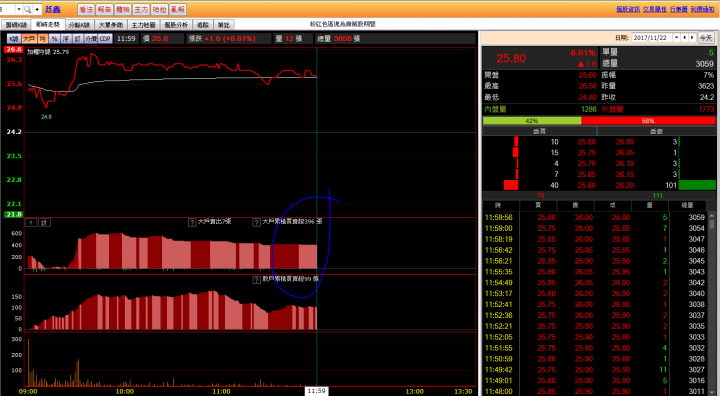Open the stock code dropdown arrow
720x396 pixels.
tap(19, 9)
